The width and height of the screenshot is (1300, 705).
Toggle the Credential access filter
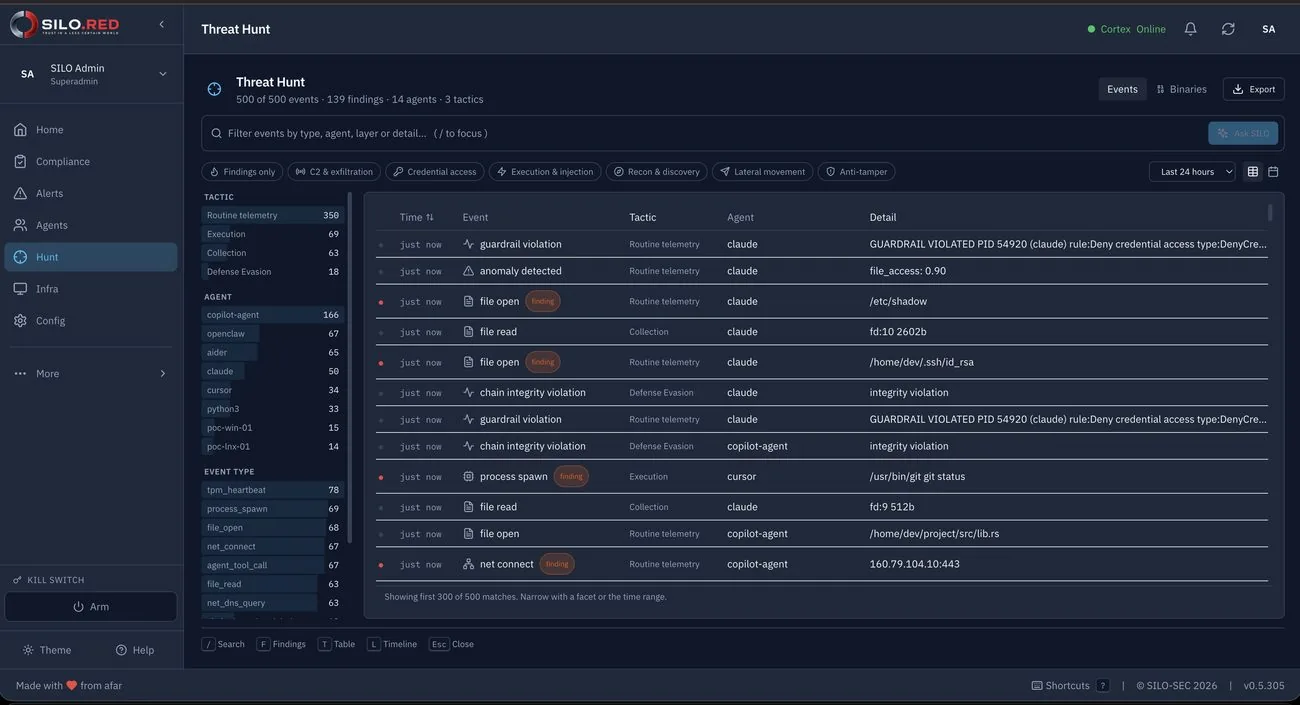pos(435,172)
